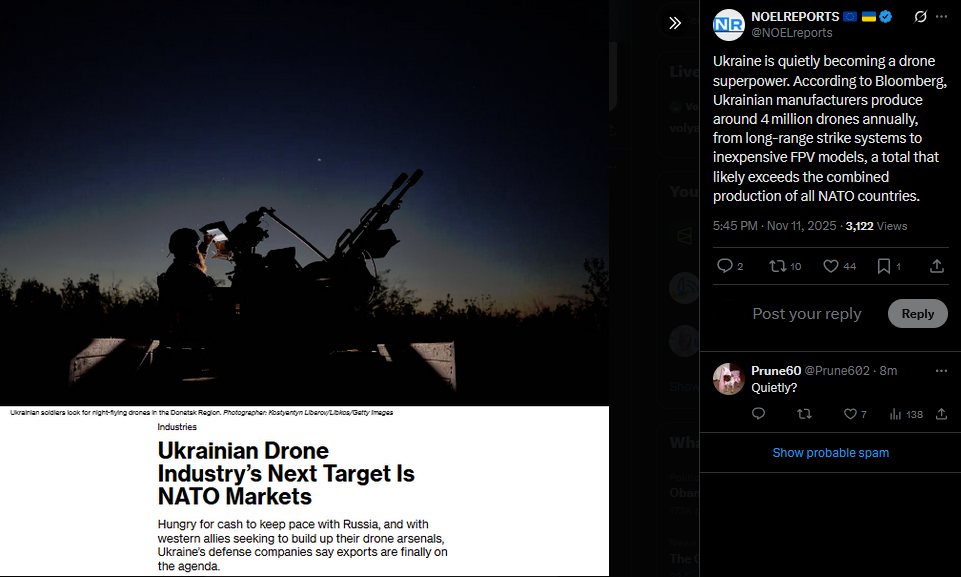The image size is (961, 577).
Task: Click the Reply button
Action: click(917, 313)
